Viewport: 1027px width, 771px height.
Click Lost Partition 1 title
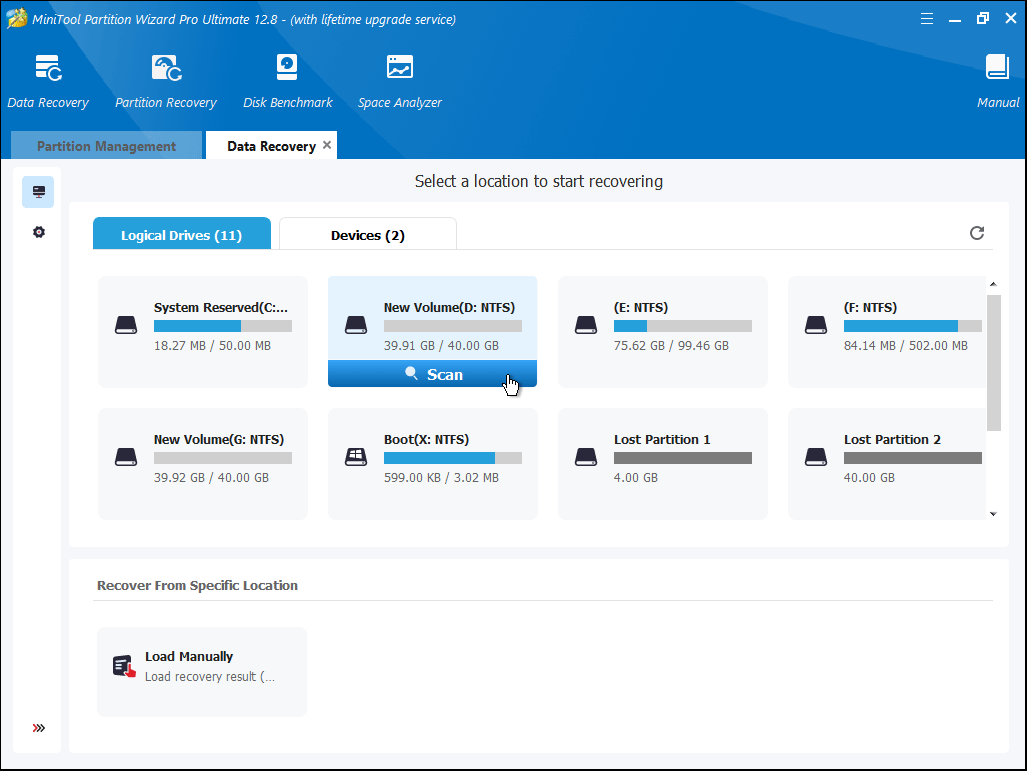[x=662, y=440]
